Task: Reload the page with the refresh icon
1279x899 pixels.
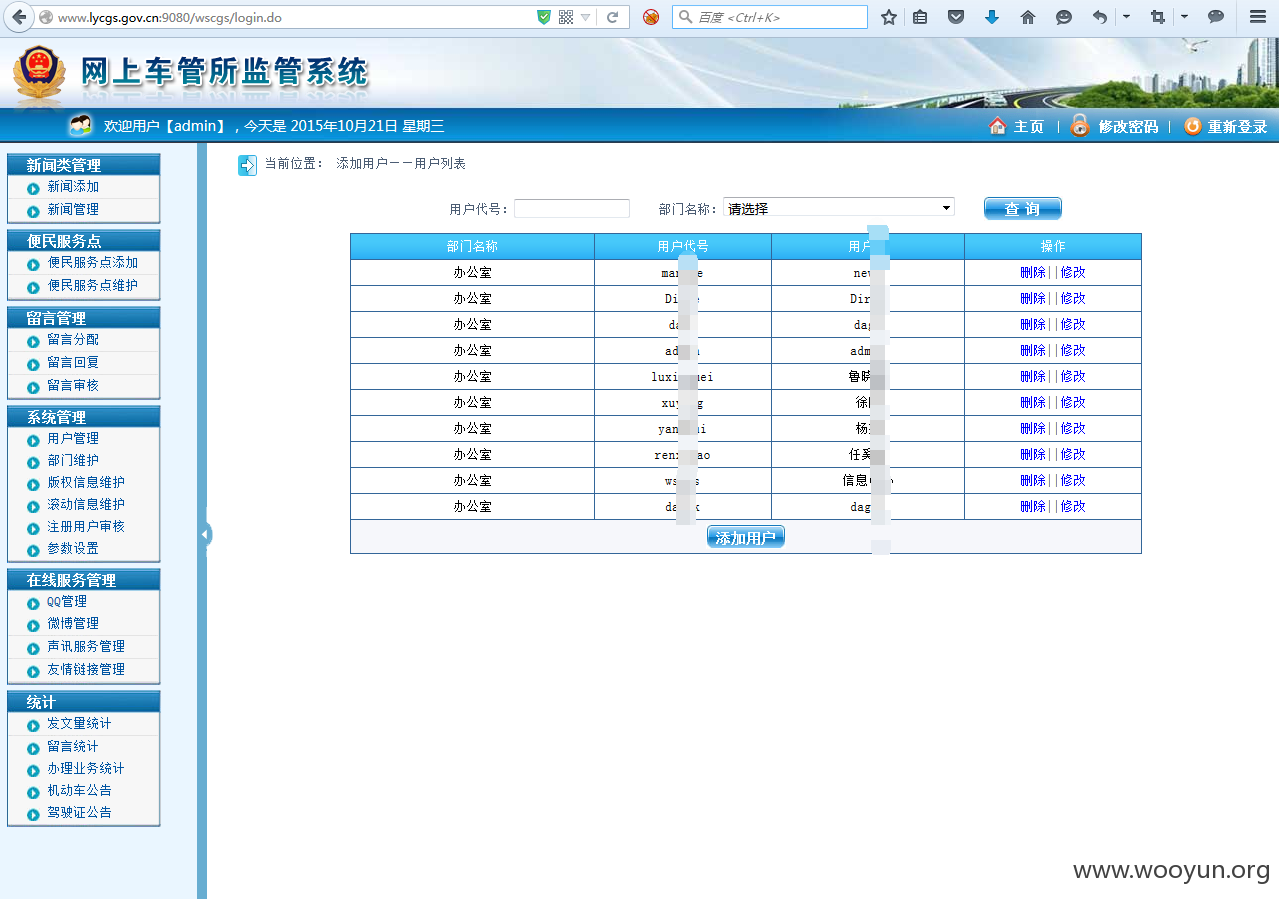Action: pyautogui.click(x=612, y=17)
